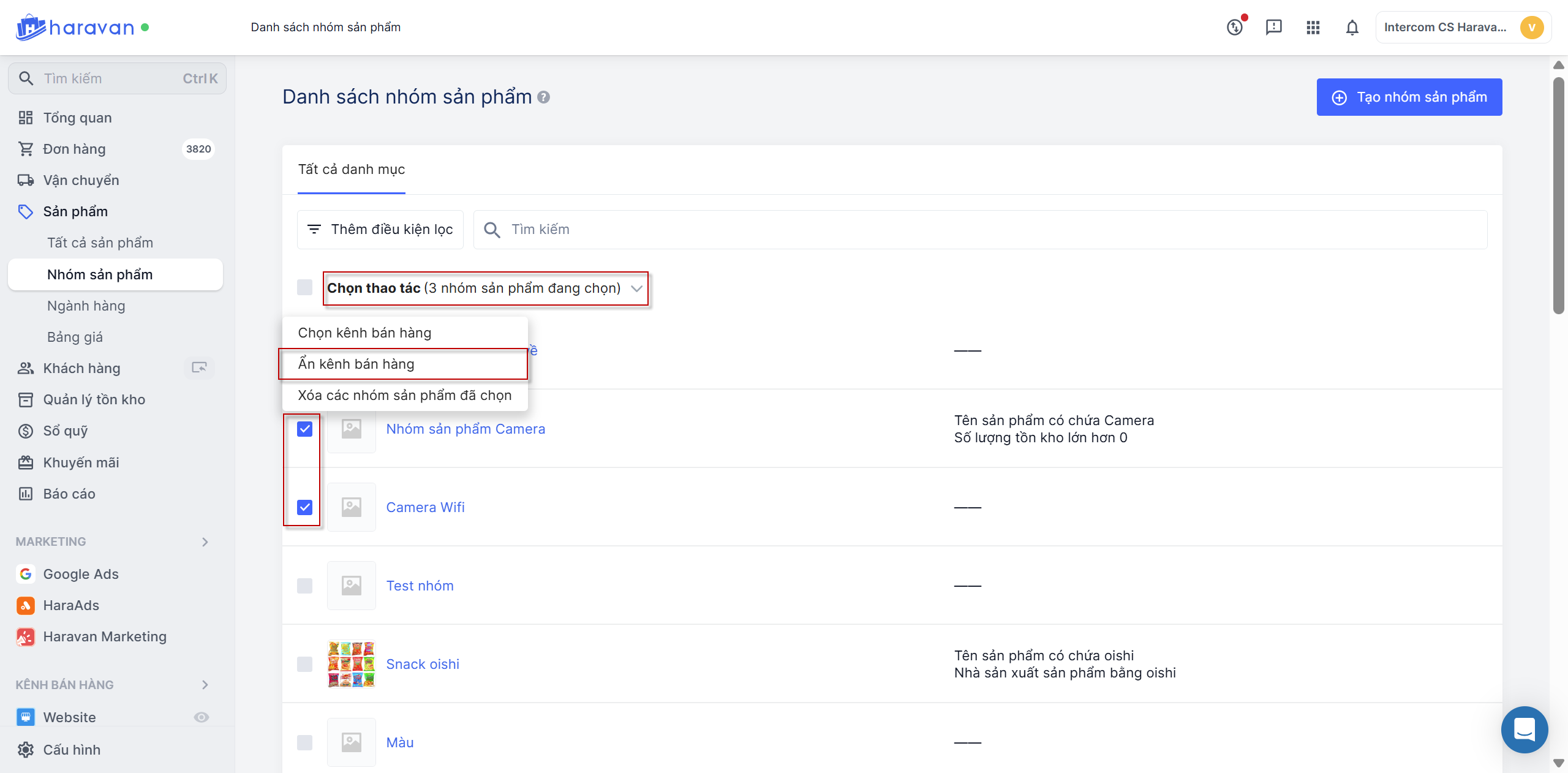This screenshot has width=1568, height=773.
Task: Expand the MARKETING section chevron
Action: [205, 542]
